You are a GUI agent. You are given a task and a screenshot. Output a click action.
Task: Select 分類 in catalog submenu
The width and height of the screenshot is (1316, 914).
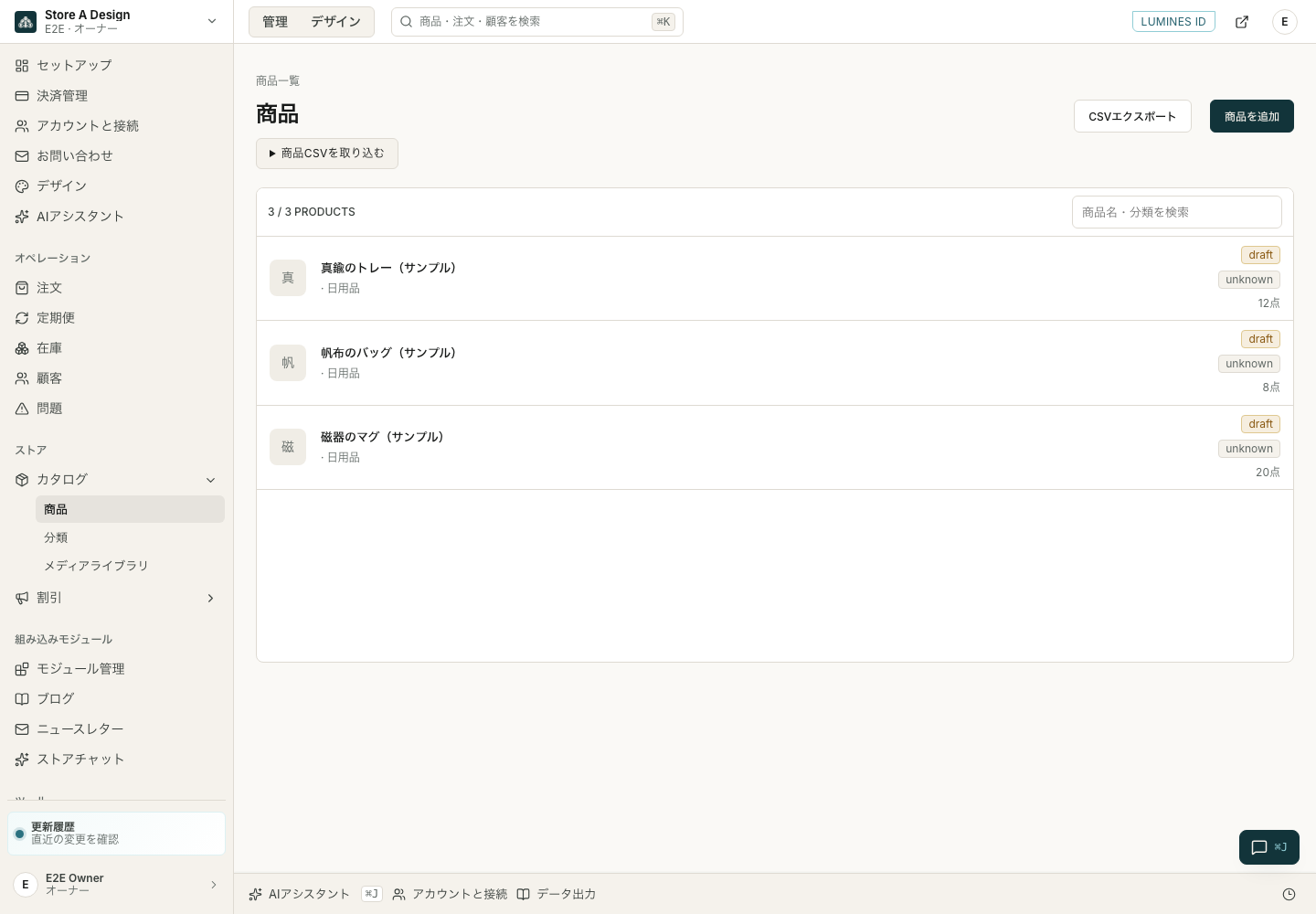(130, 537)
